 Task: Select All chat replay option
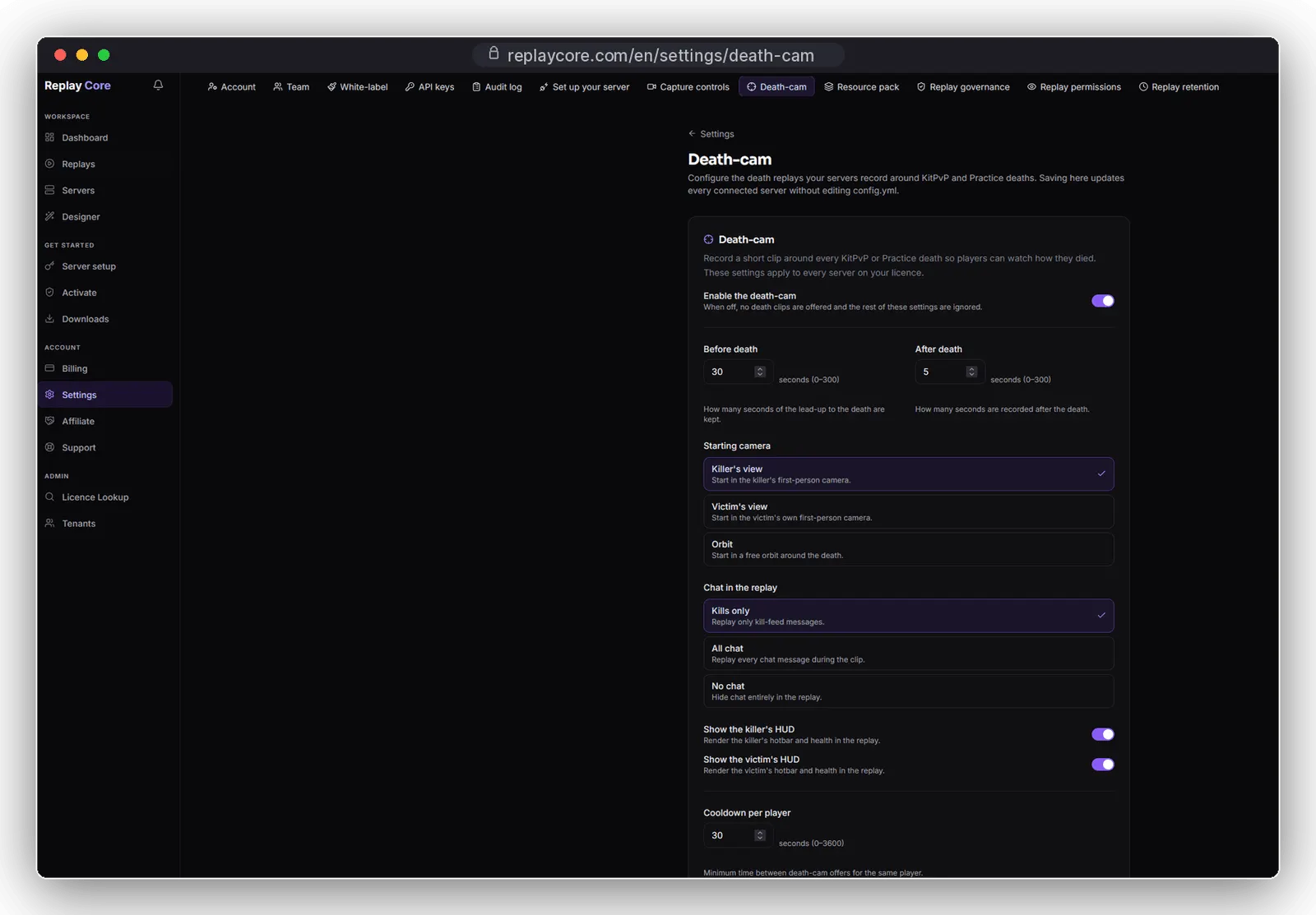click(908, 654)
